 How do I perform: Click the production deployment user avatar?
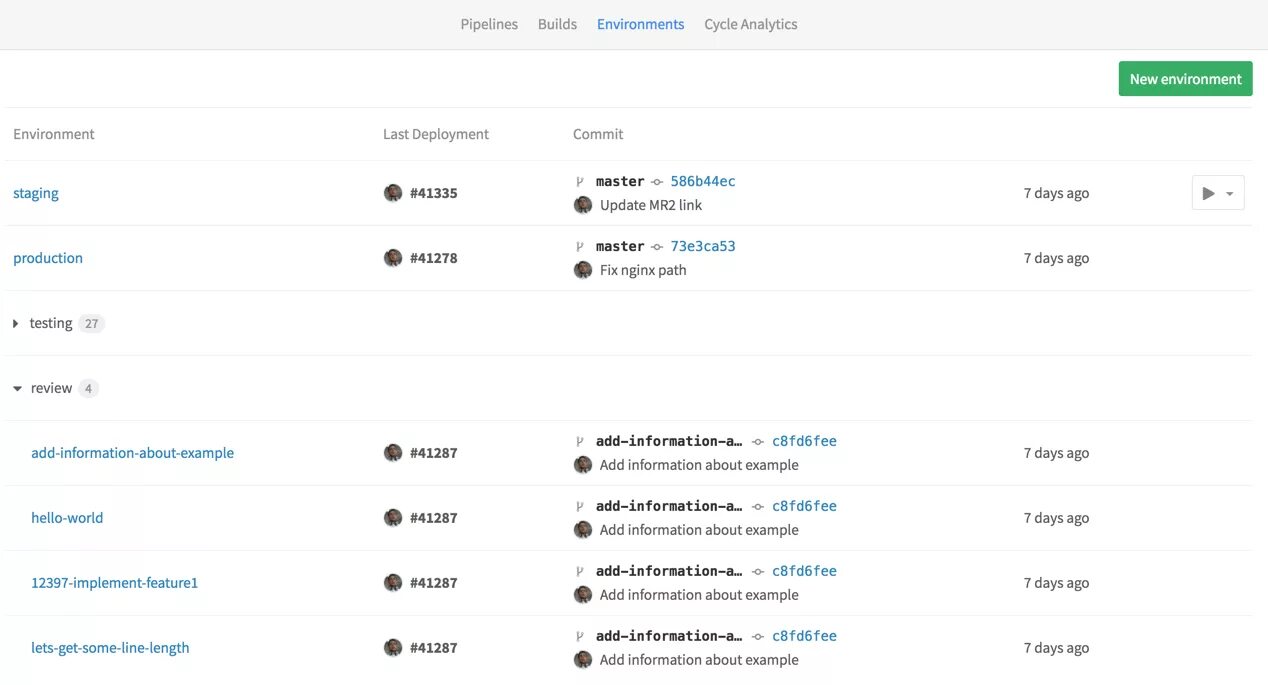(x=393, y=258)
